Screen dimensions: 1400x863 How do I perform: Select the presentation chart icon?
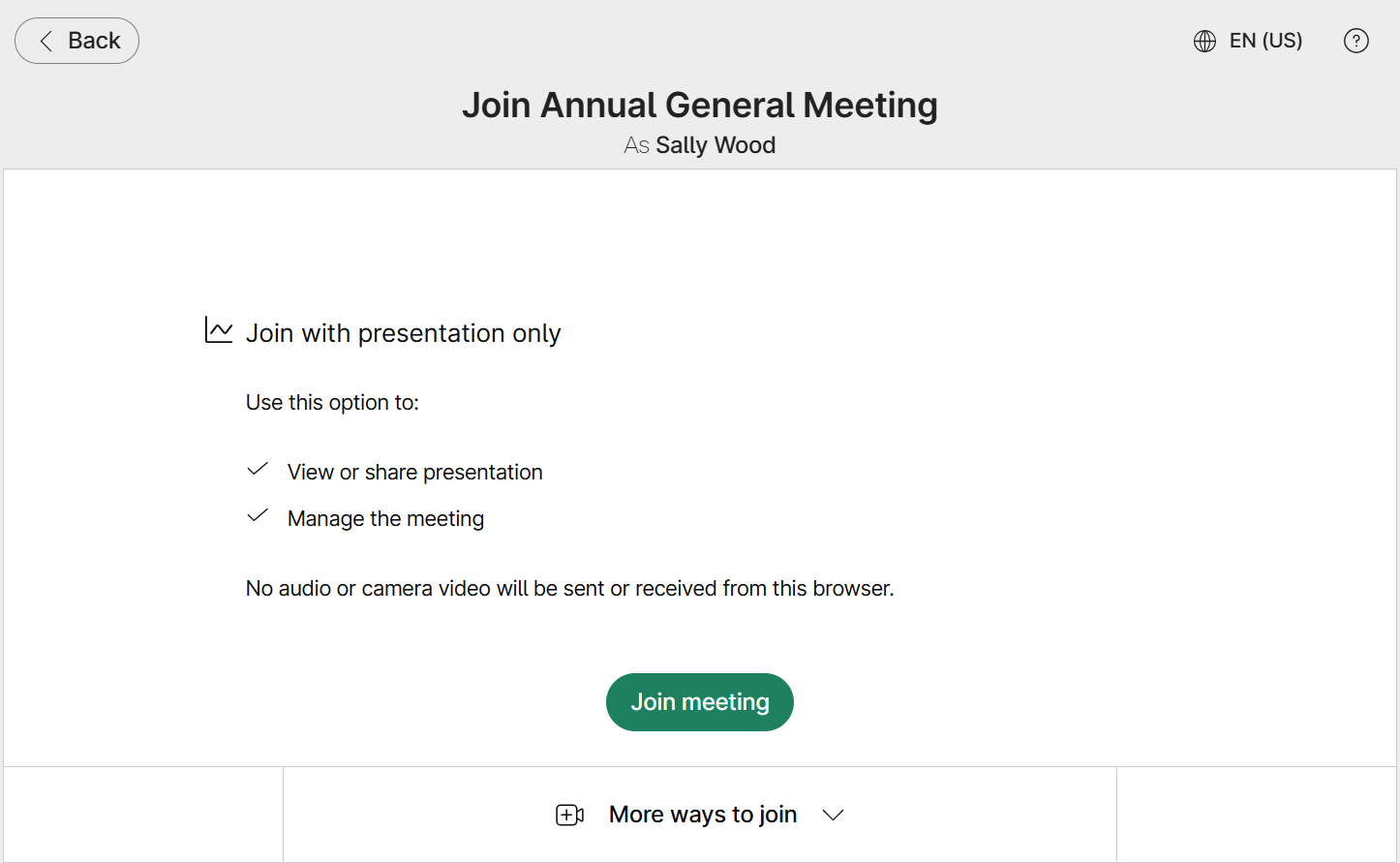point(219,330)
